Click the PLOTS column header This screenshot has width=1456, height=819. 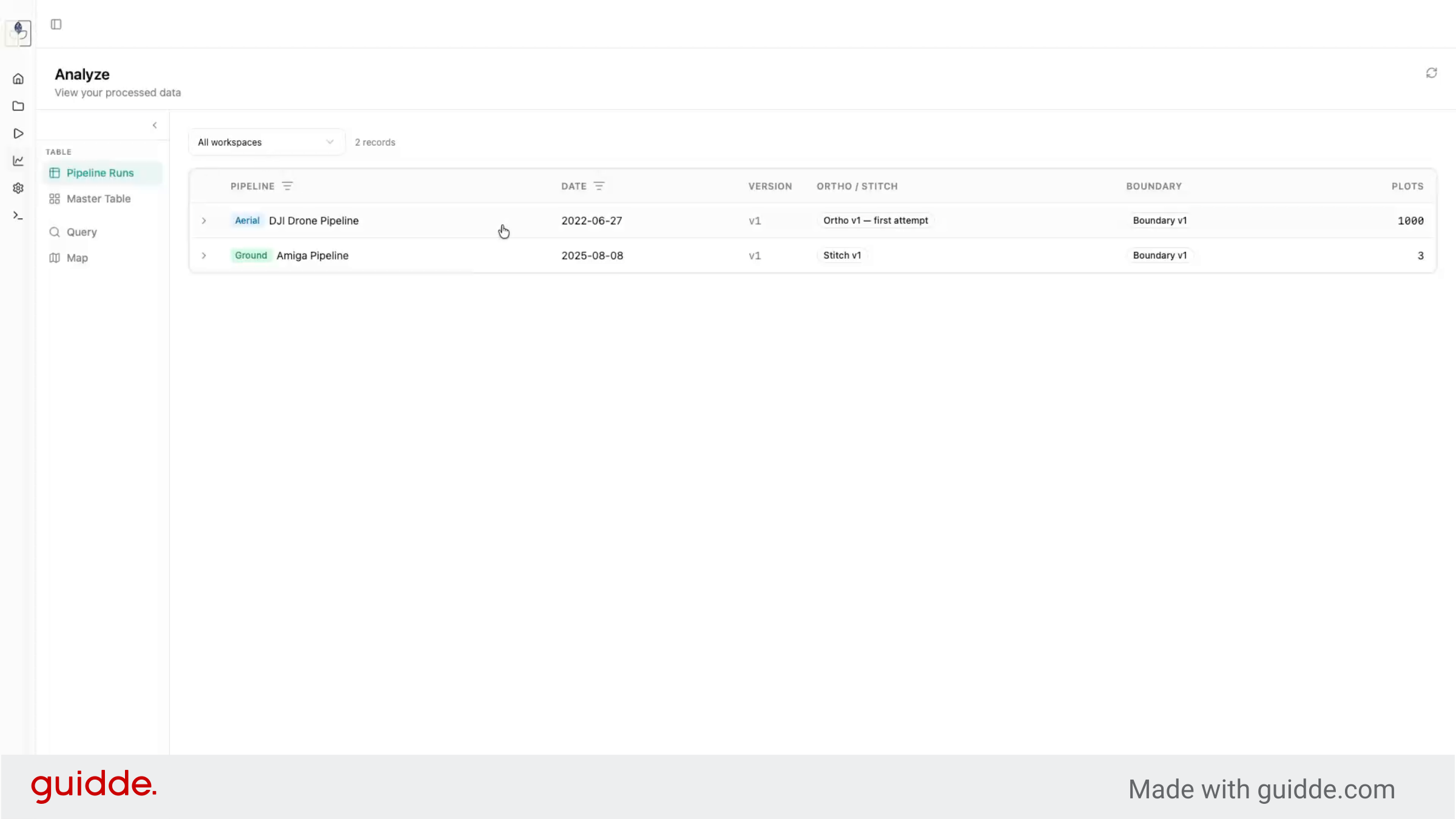coord(1407,186)
